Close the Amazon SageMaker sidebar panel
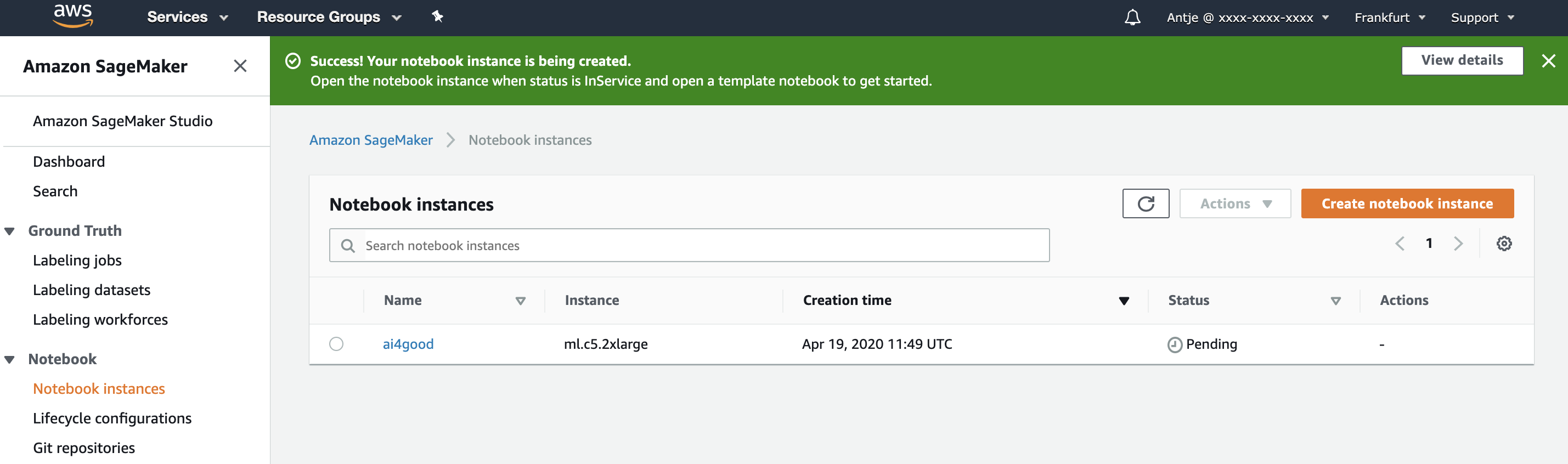The image size is (1568, 464). pyautogui.click(x=240, y=66)
